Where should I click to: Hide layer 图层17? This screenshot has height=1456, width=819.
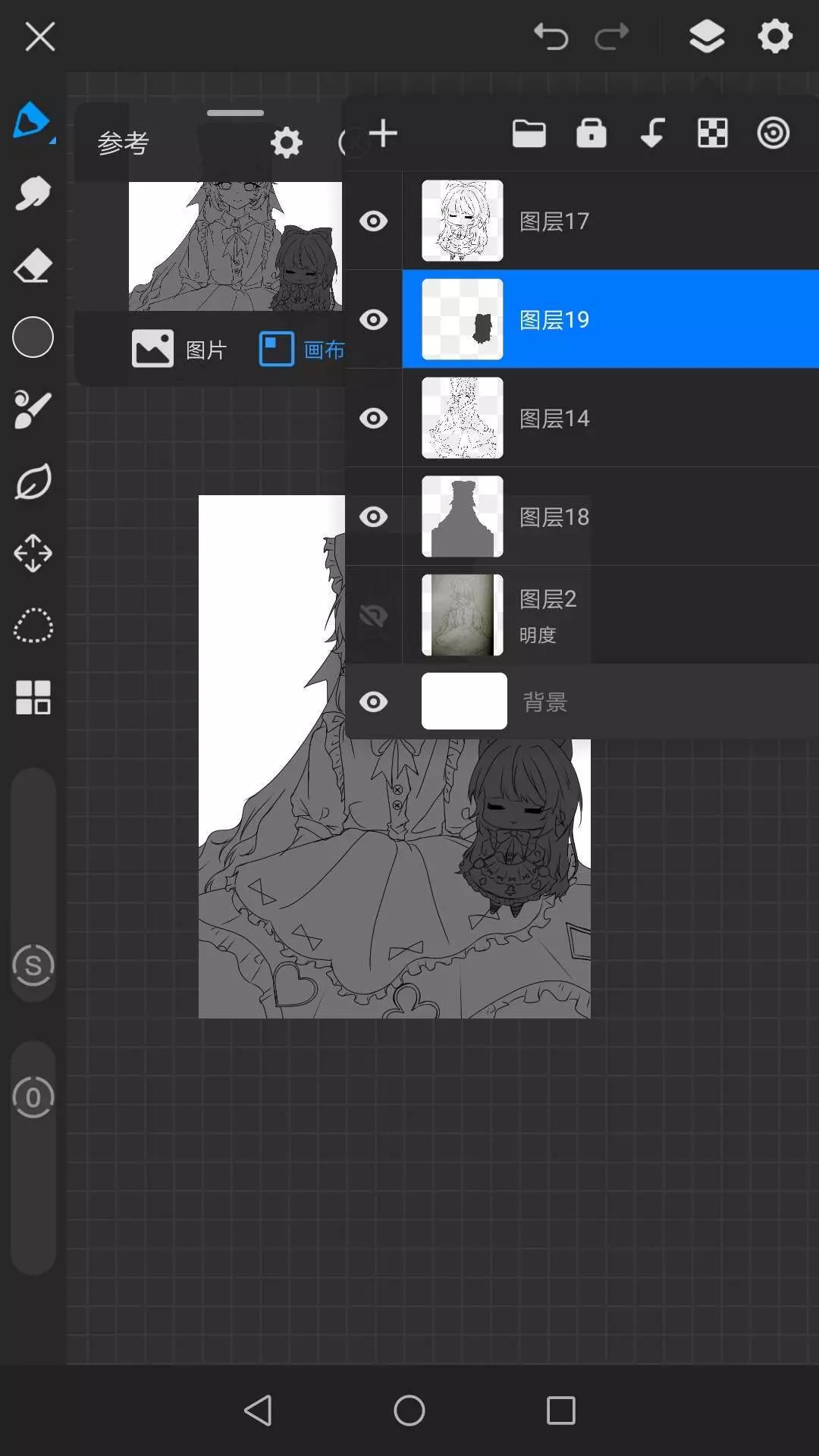coord(373,221)
